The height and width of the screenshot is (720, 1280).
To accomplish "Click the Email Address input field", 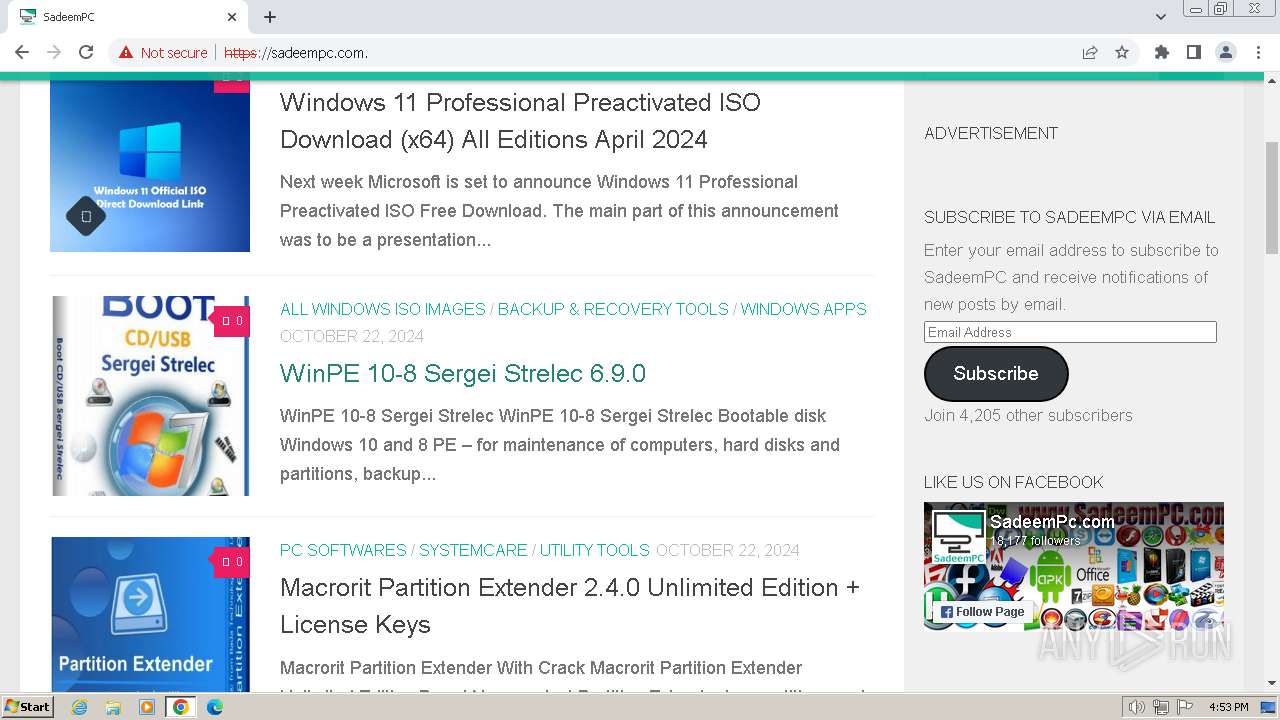I will coord(1070,332).
